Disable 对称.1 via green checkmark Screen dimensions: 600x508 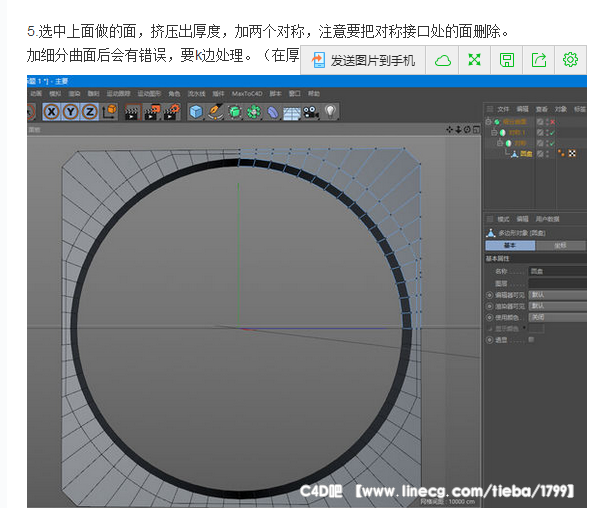click(x=552, y=133)
